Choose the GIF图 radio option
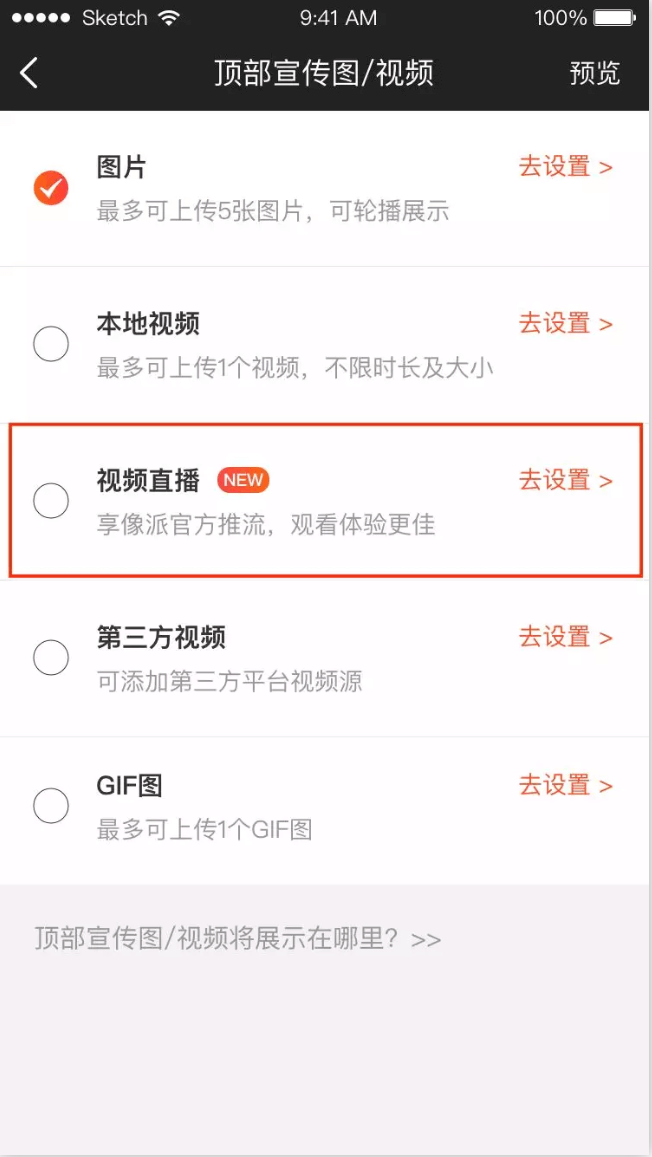The image size is (652, 1157). click(51, 805)
